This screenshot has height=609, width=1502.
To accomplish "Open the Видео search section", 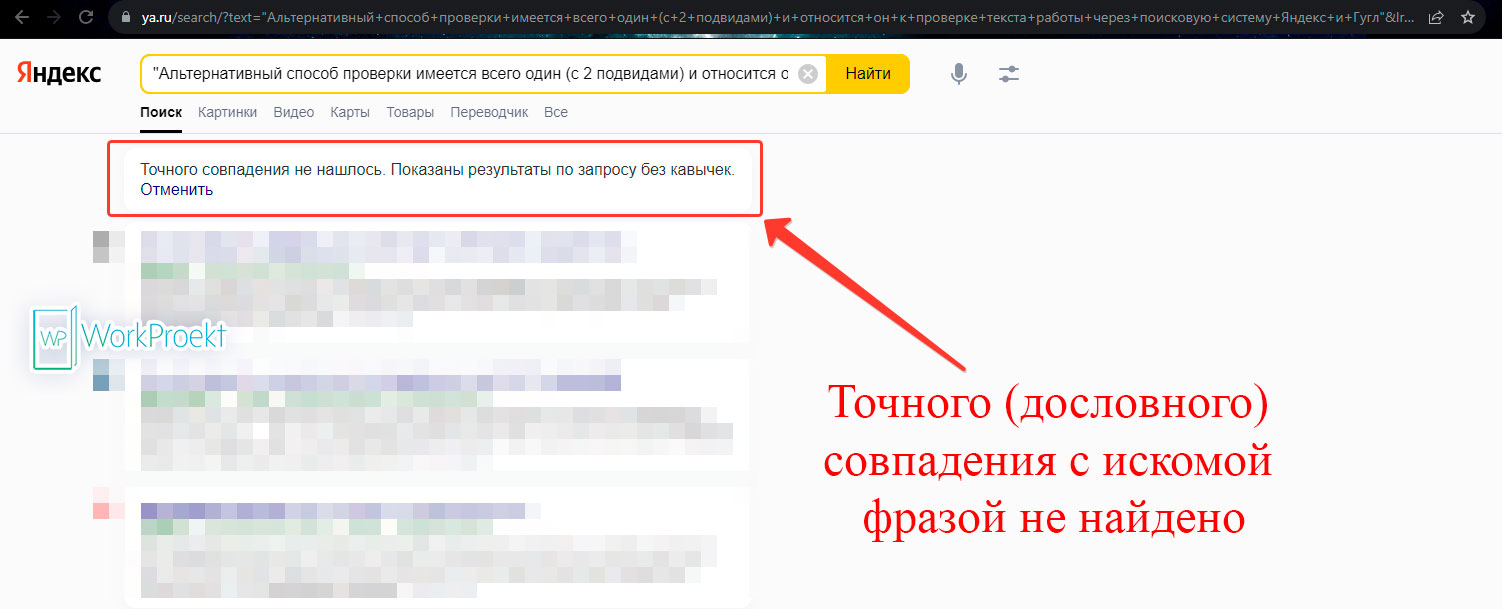I will coord(293,112).
